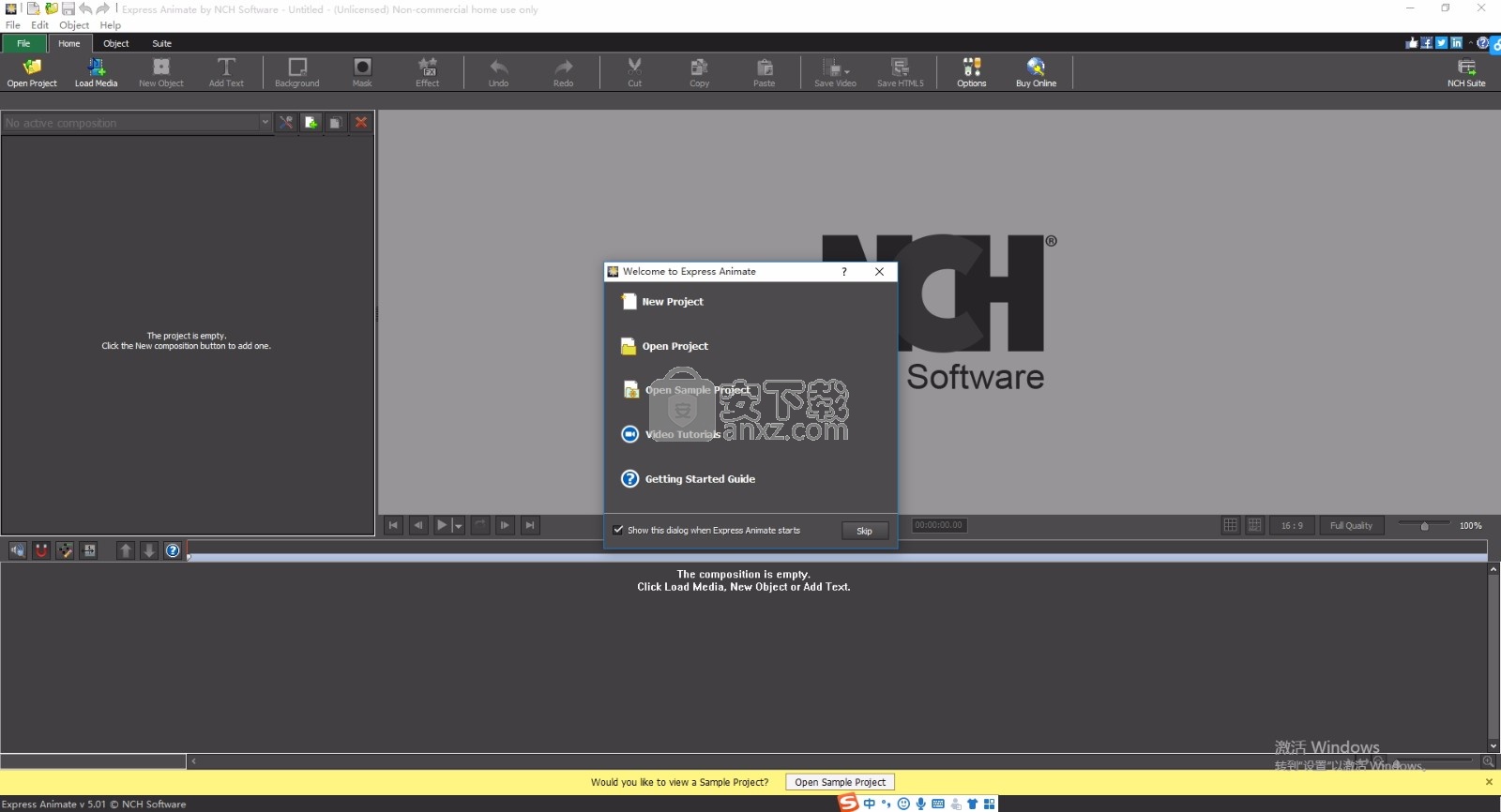1501x812 pixels.
Task: Open the Save Video dropdown arrow
Action: point(847,71)
